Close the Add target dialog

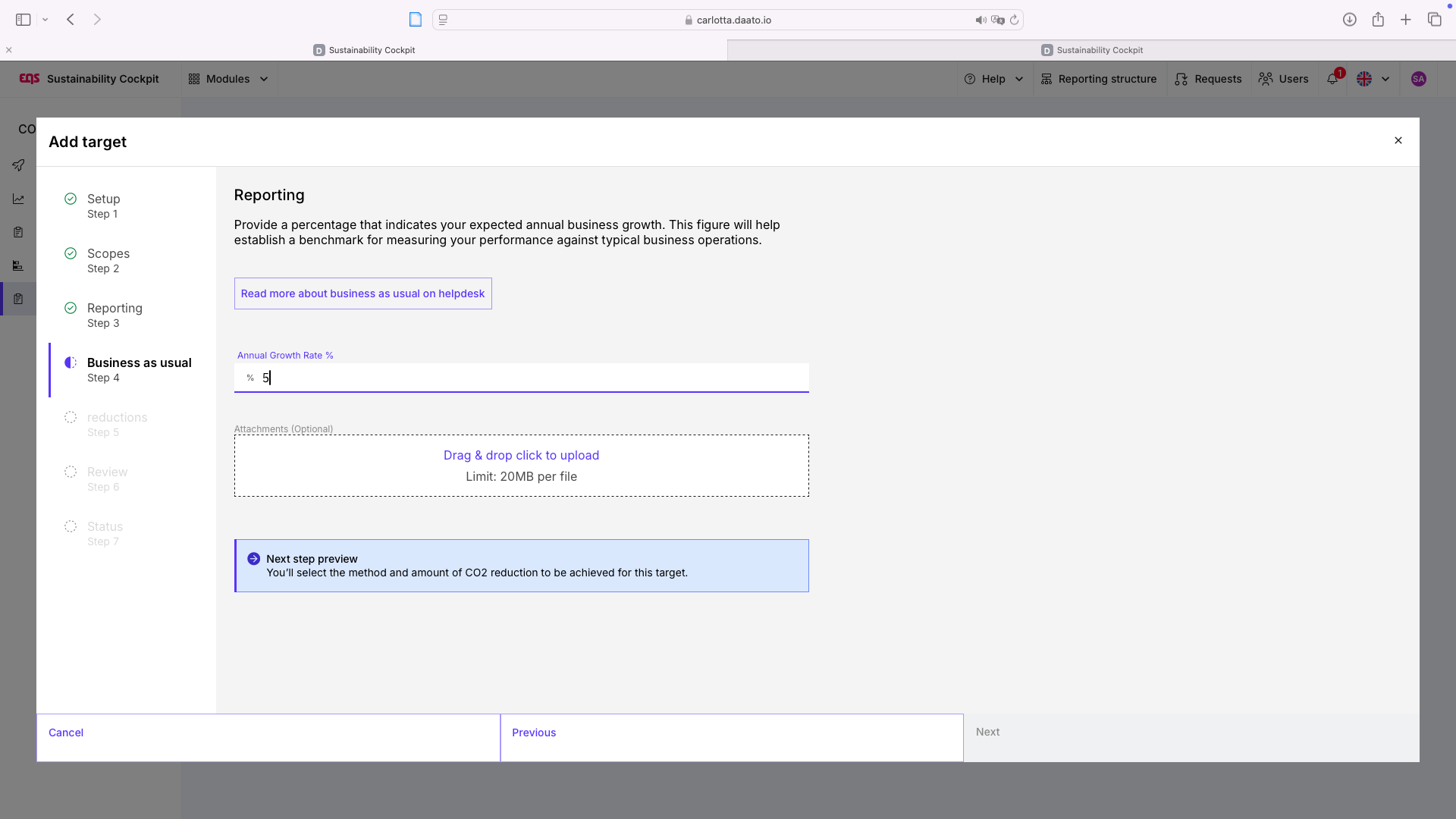[x=1398, y=140]
